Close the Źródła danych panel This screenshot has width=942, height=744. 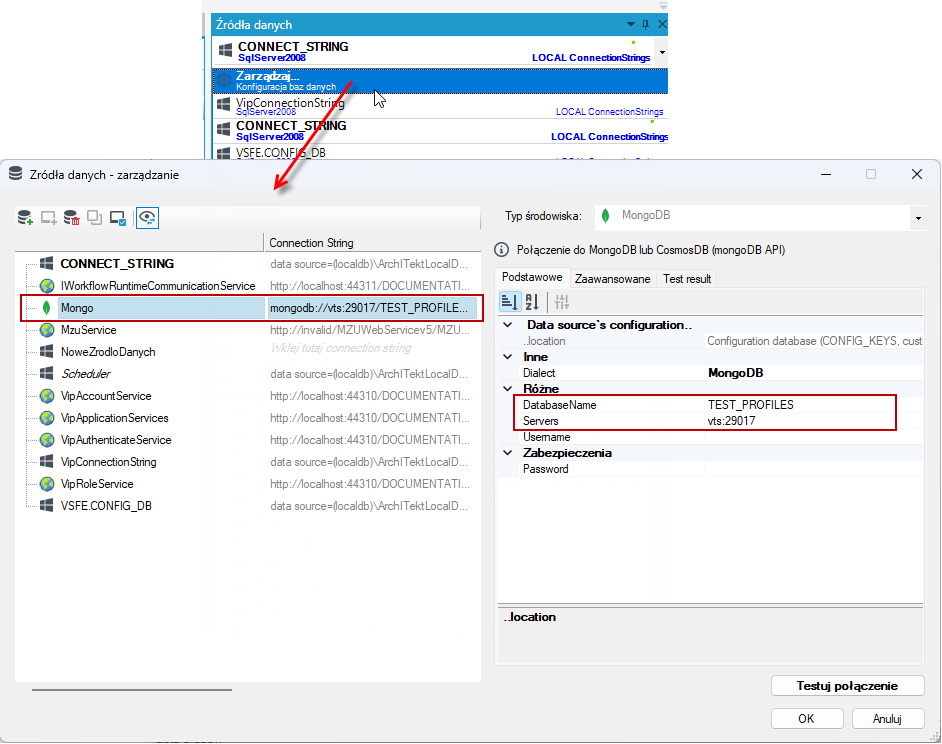coord(661,25)
